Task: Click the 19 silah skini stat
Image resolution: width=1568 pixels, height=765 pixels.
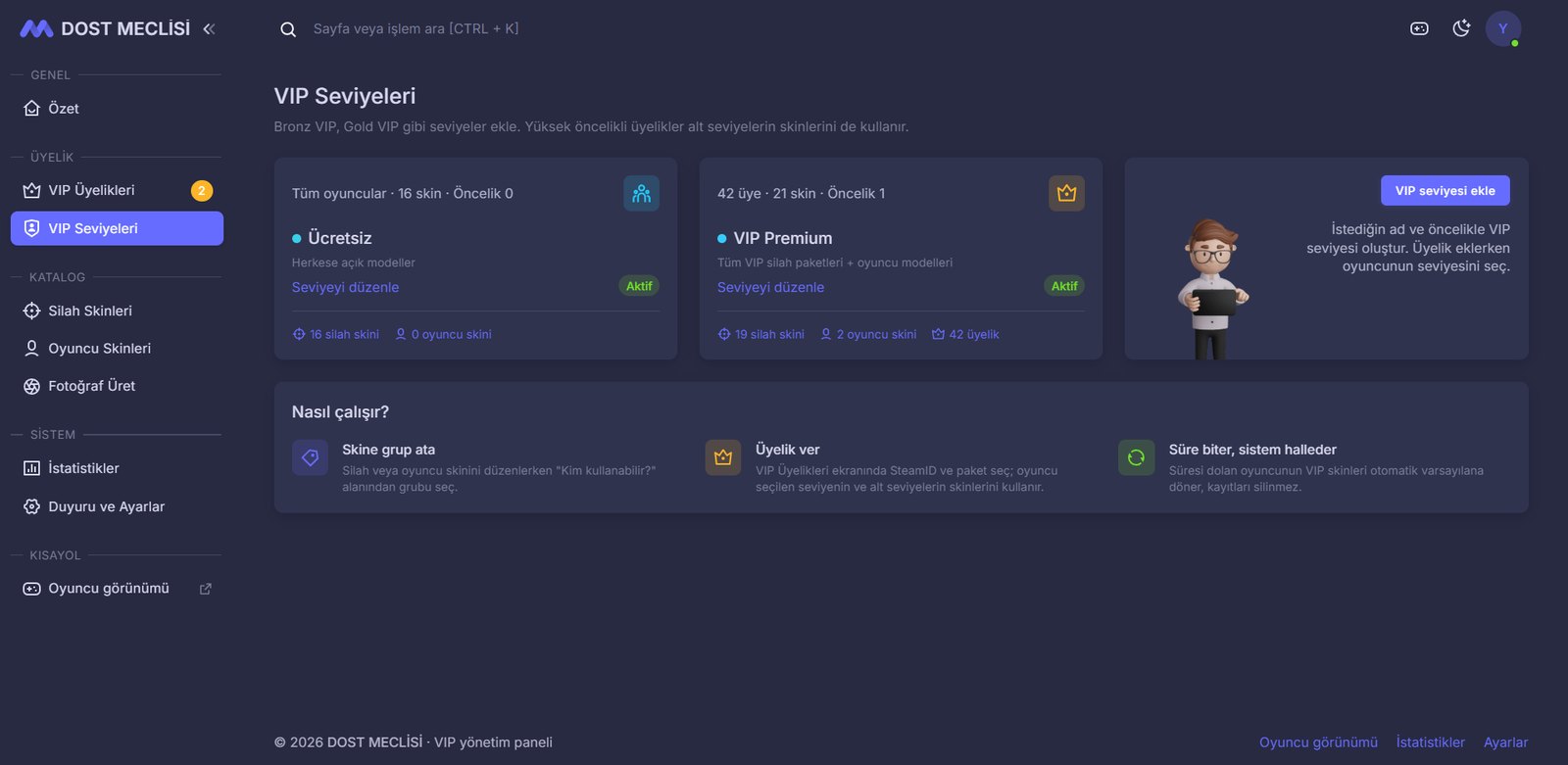Action: pyautogui.click(x=761, y=334)
